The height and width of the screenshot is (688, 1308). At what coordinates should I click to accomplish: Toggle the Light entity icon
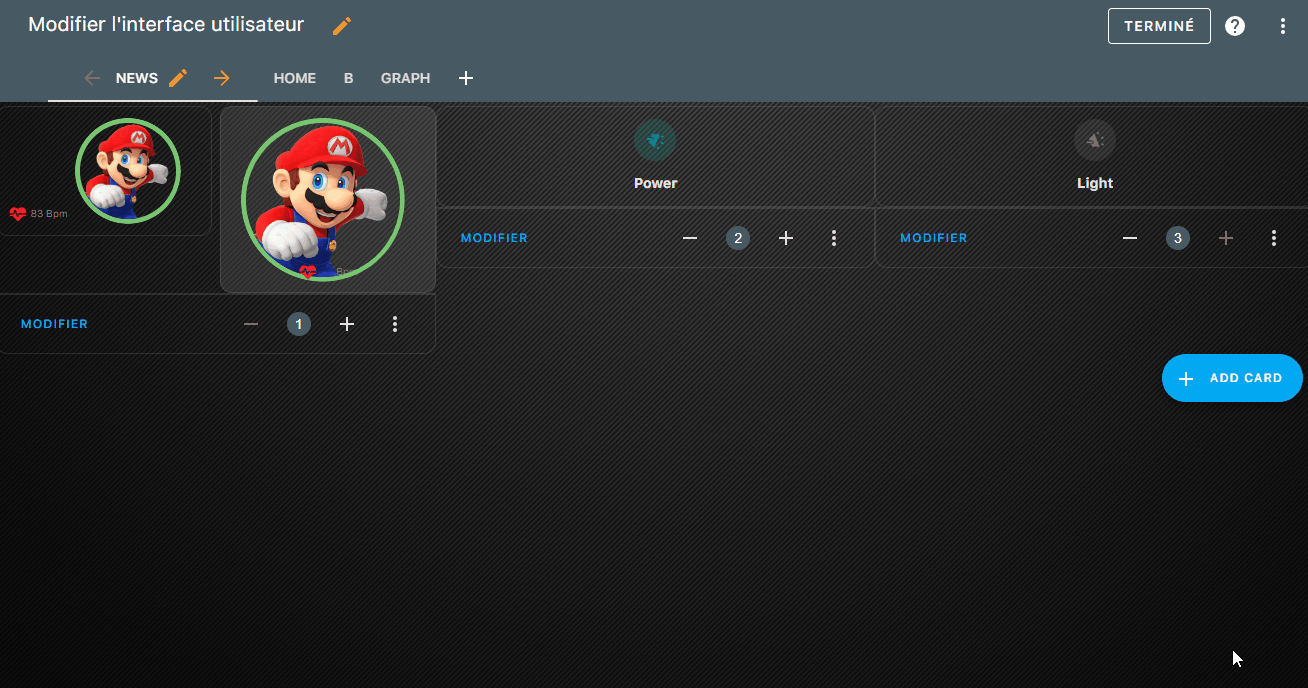click(1095, 141)
